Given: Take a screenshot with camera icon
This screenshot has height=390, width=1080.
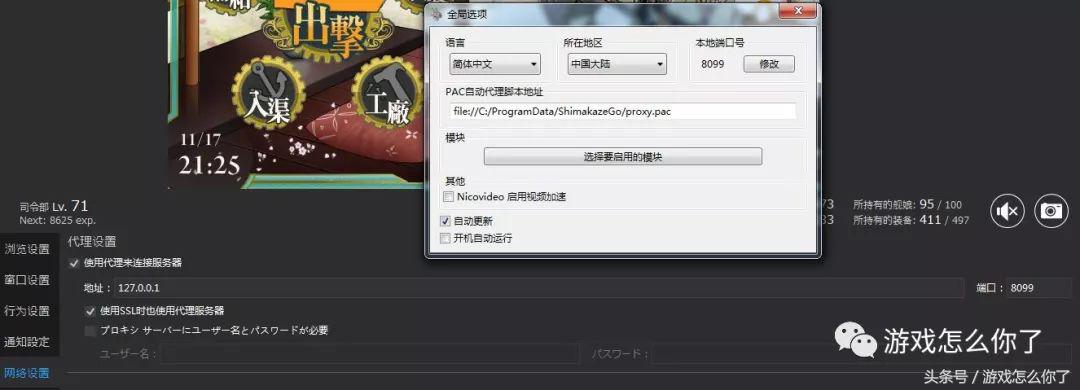Looking at the screenshot, I should [1051, 211].
